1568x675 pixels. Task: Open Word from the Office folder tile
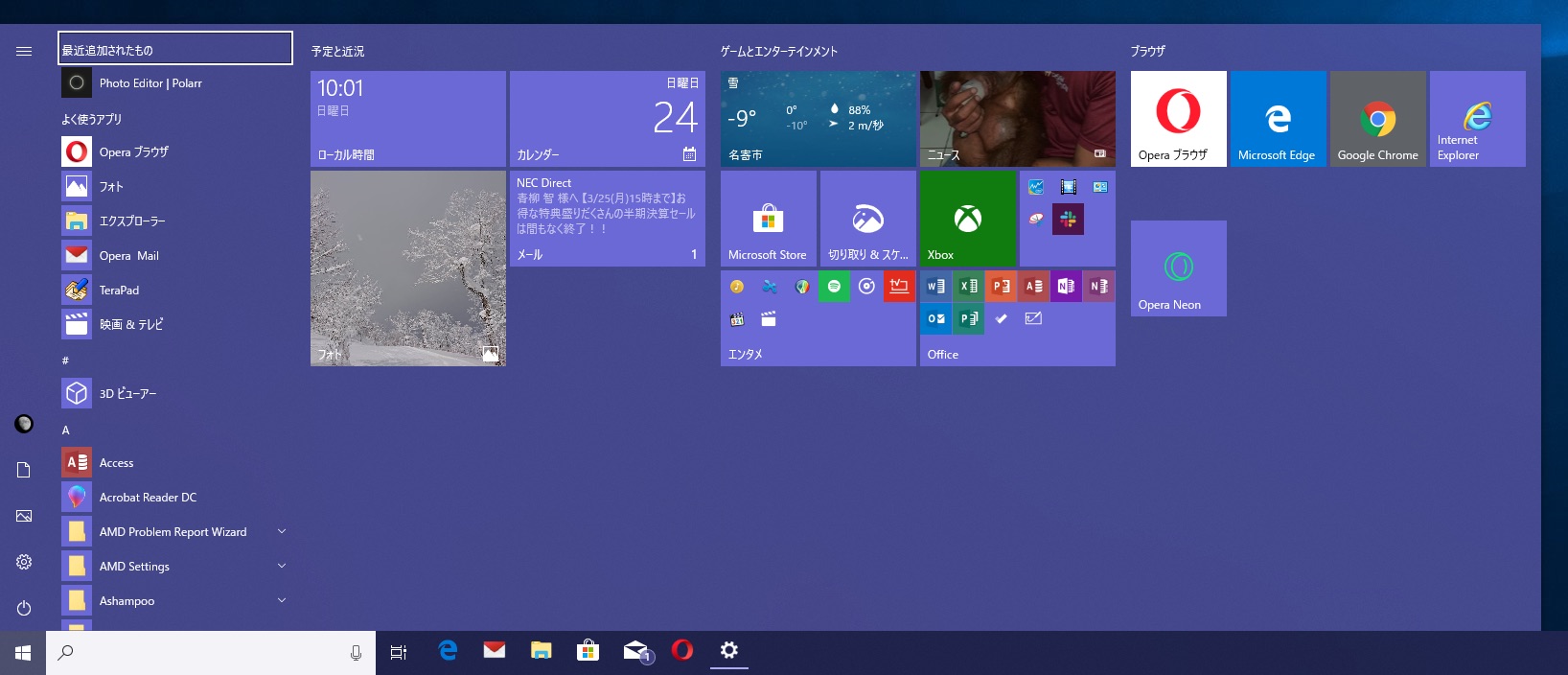pyautogui.click(x=935, y=286)
